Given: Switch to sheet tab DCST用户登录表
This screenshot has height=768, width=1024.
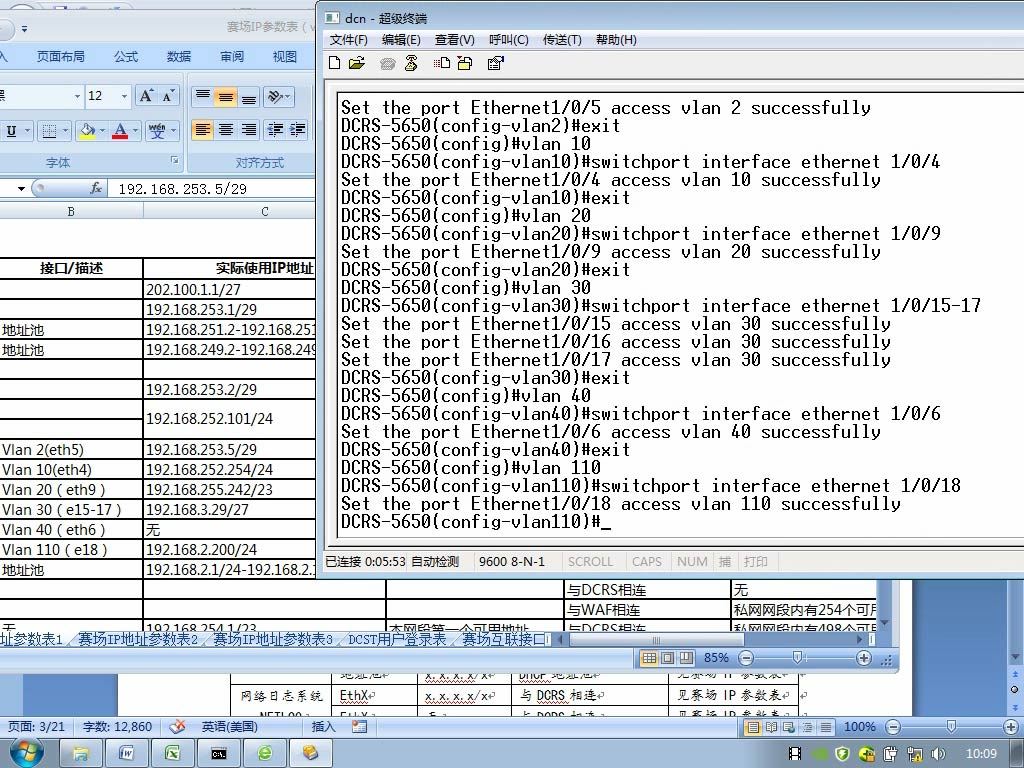Looking at the screenshot, I should click(x=397, y=639).
